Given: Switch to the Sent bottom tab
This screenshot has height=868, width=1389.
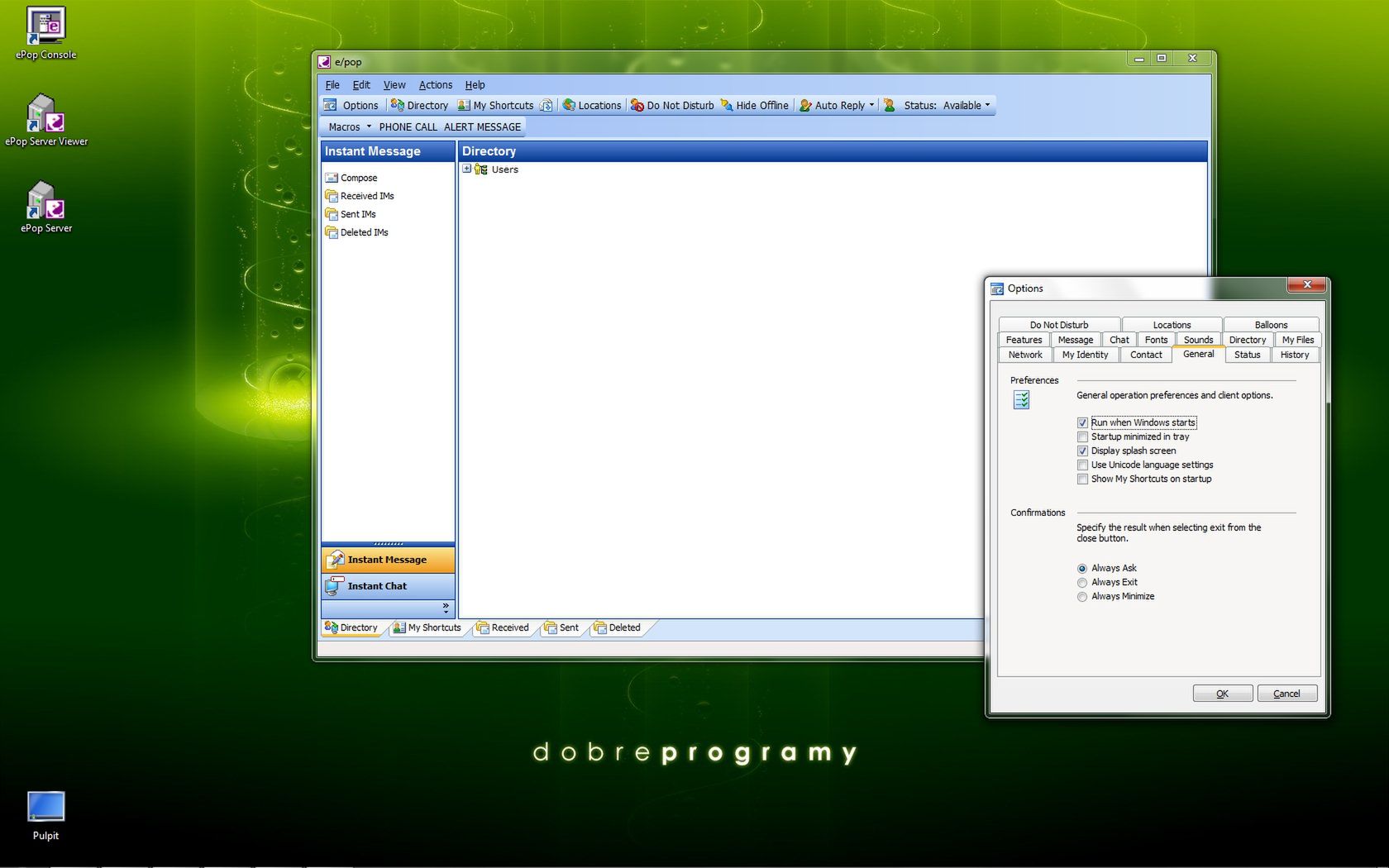Looking at the screenshot, I should (561, 627).
